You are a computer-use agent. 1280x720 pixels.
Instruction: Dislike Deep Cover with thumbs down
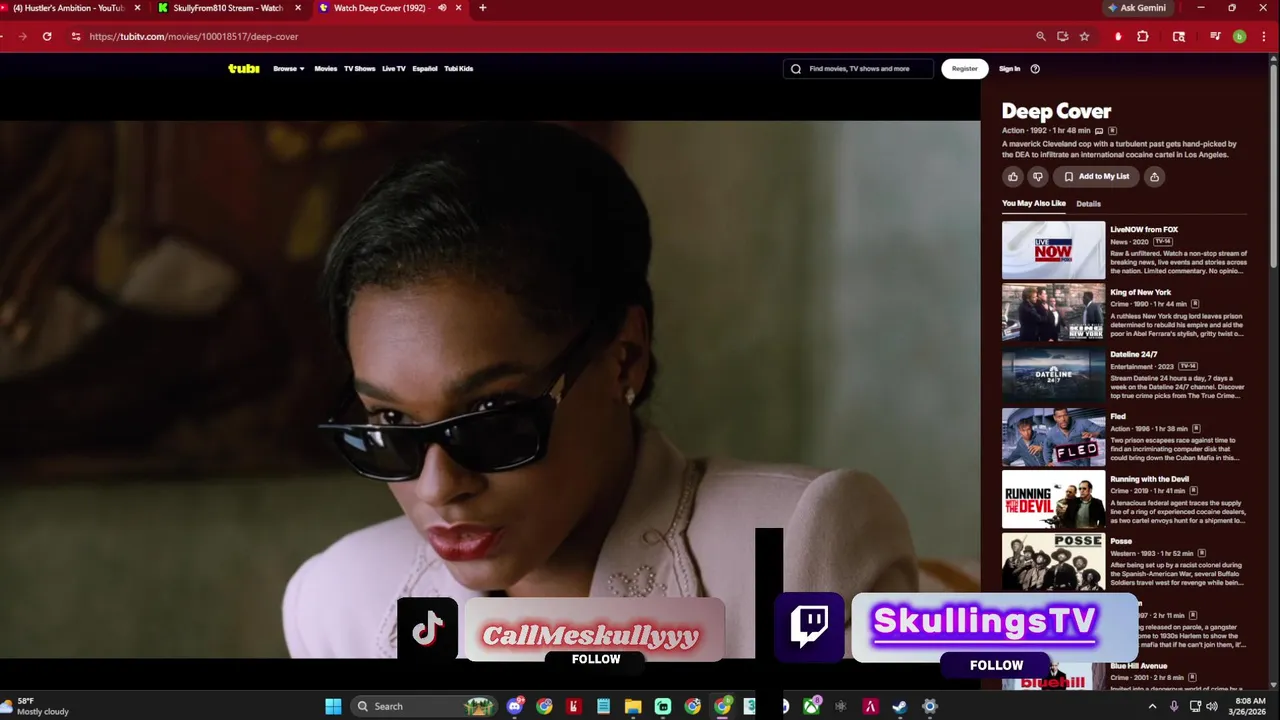pos(1038,177)
